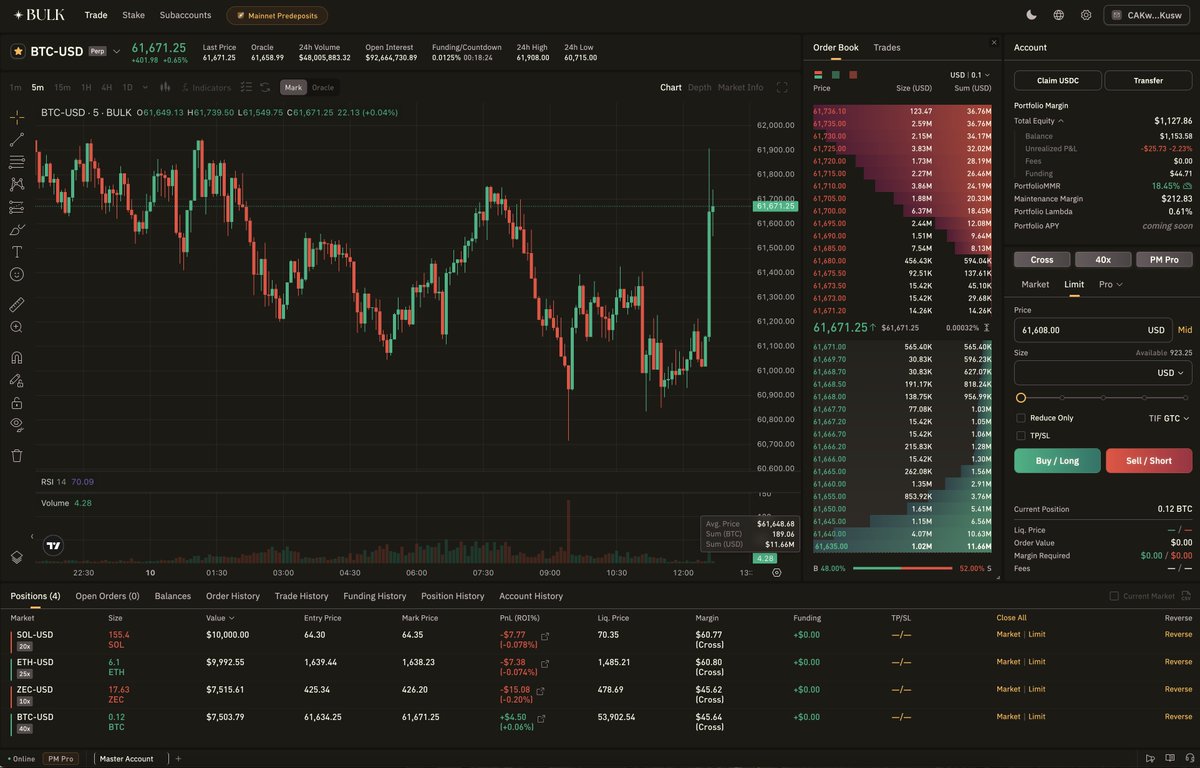
Task: Select the brush drawing tool
Action: click(16, 229)
